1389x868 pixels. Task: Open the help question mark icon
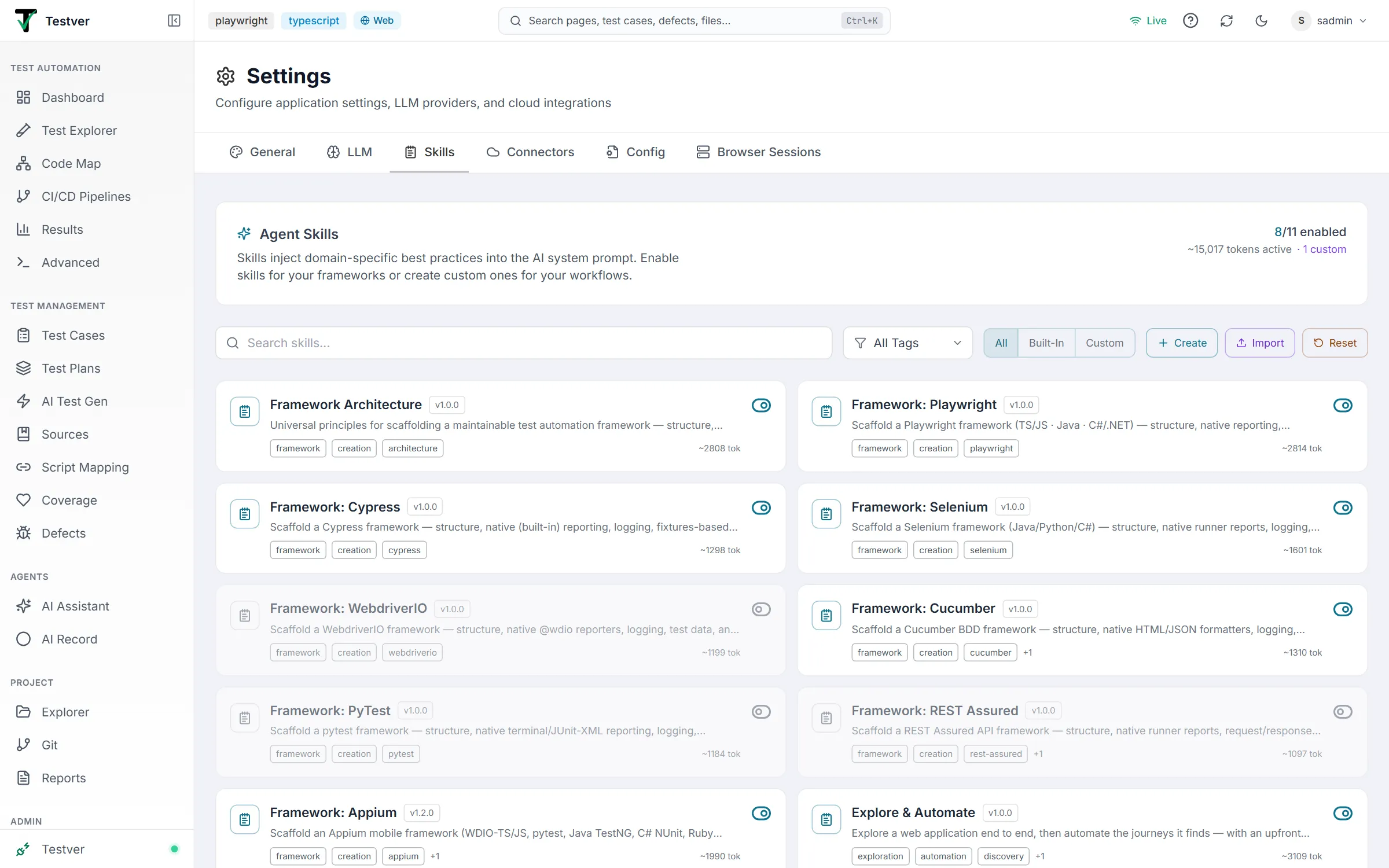(1190, 21)
